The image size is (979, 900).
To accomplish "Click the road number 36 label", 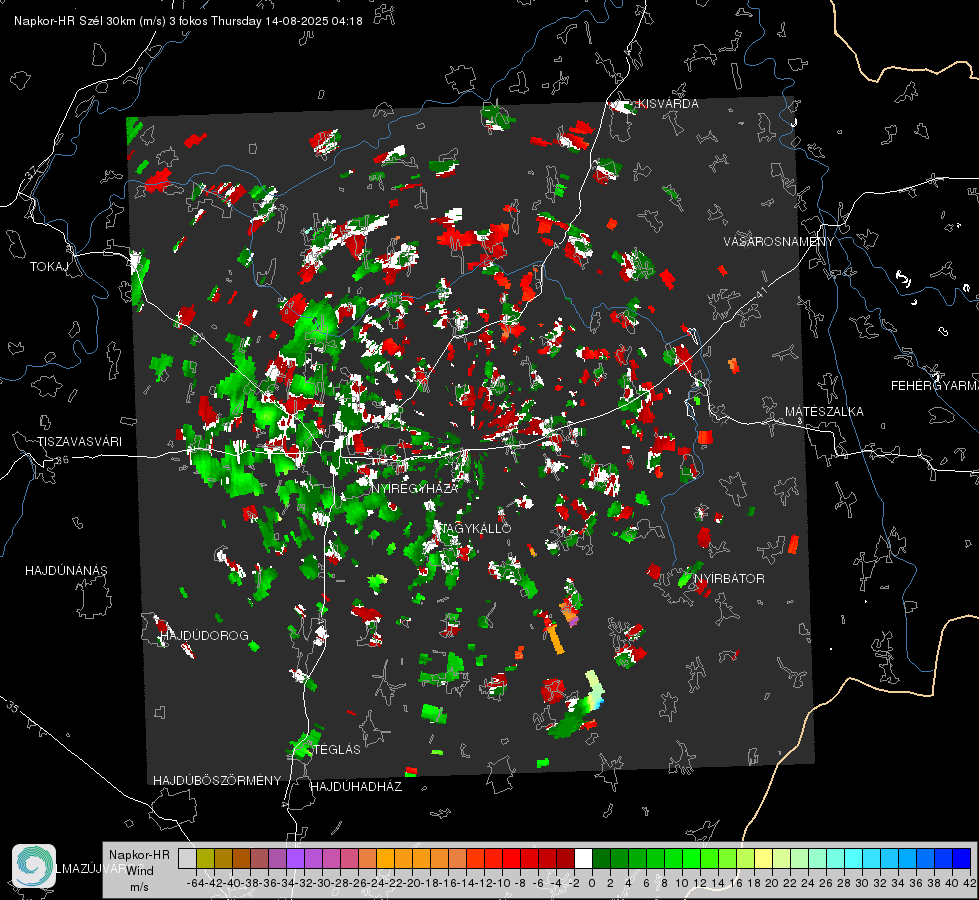I will pos(62,460).
